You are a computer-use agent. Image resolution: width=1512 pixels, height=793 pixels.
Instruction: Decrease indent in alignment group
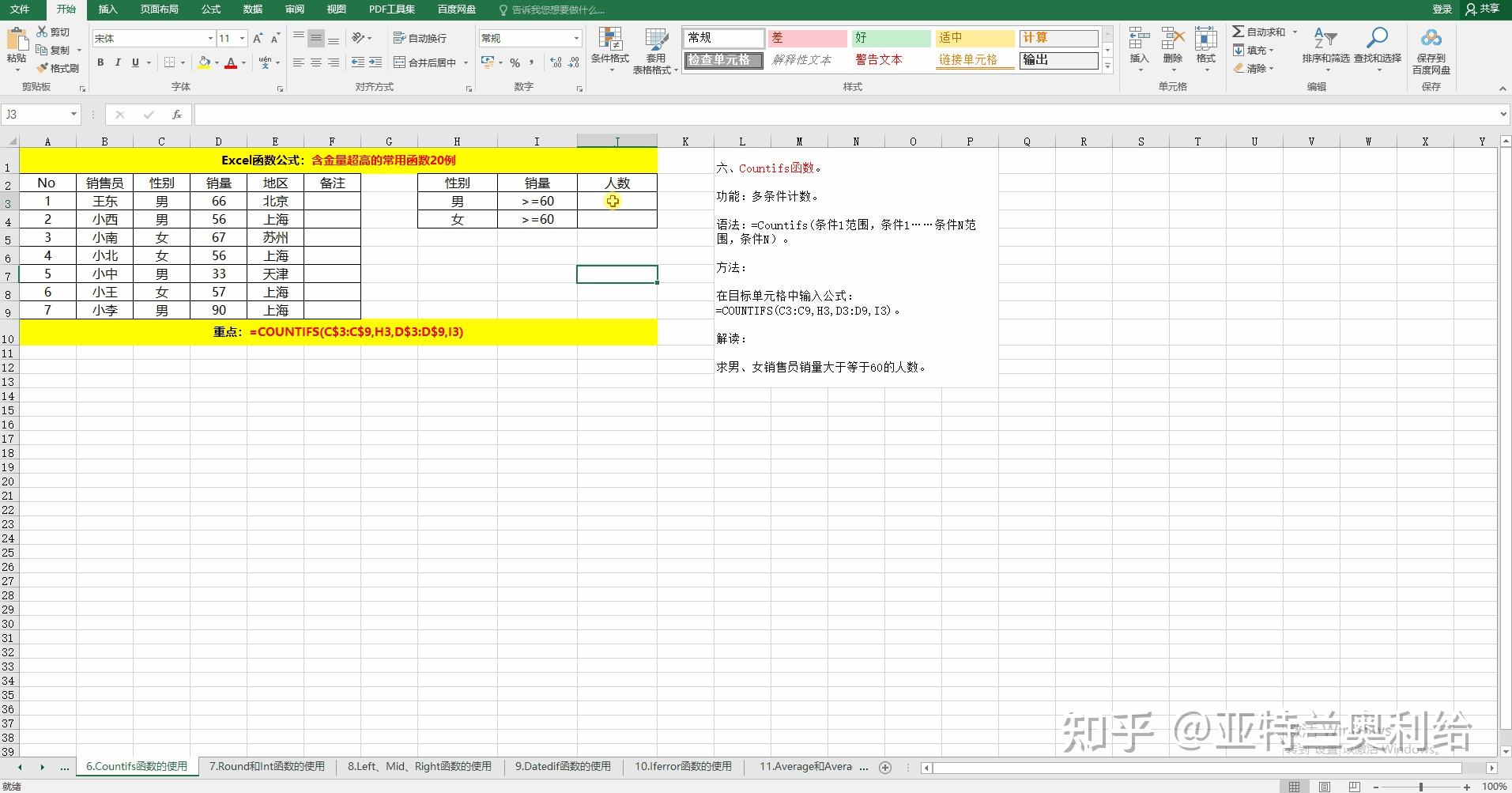pyautogui.click(x=358, y=62)
